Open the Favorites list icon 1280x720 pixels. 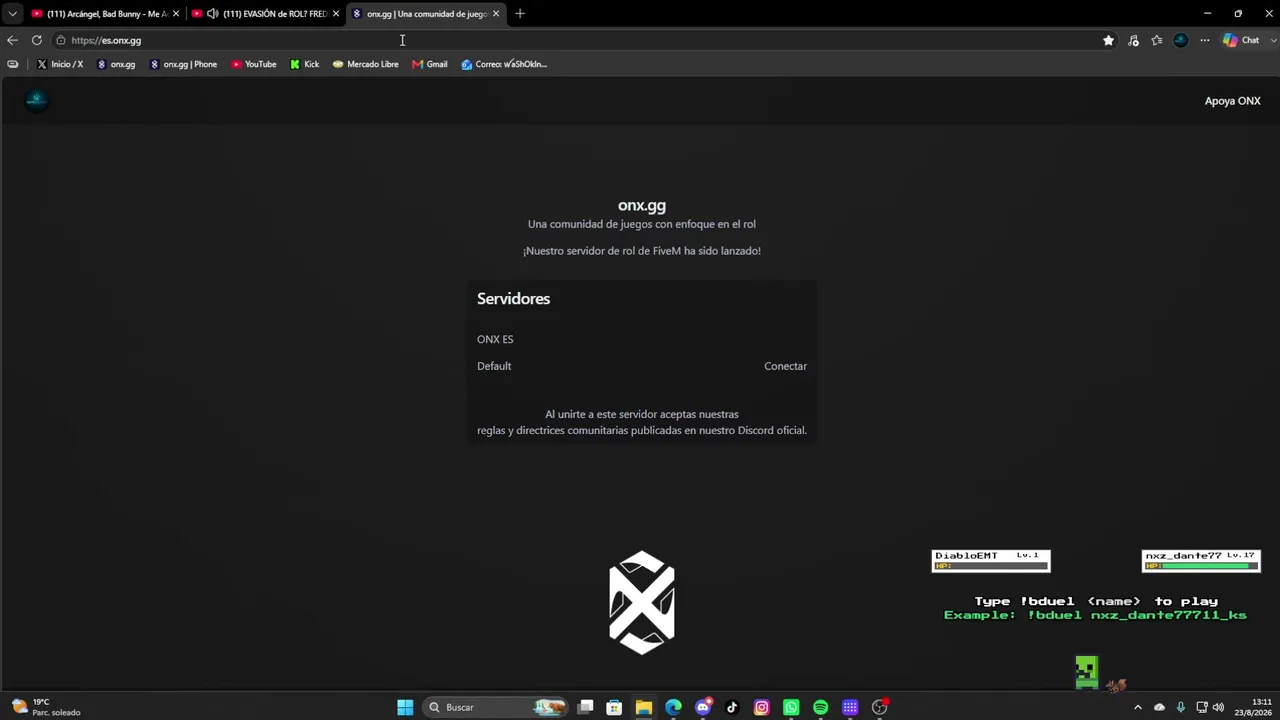(1157, 40)
